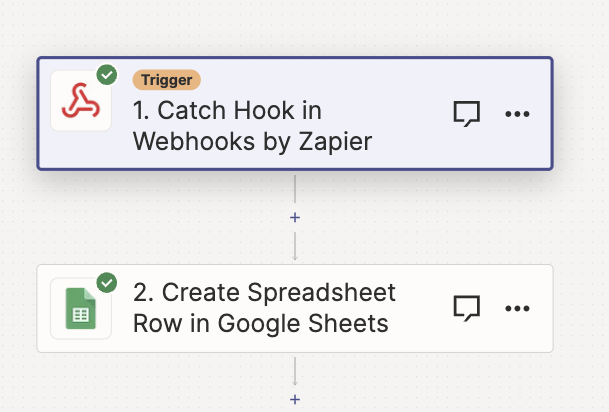
Task: Select the "1. Catch Hook in Webhooks by Zapier" title
Action: click(252, 126)
